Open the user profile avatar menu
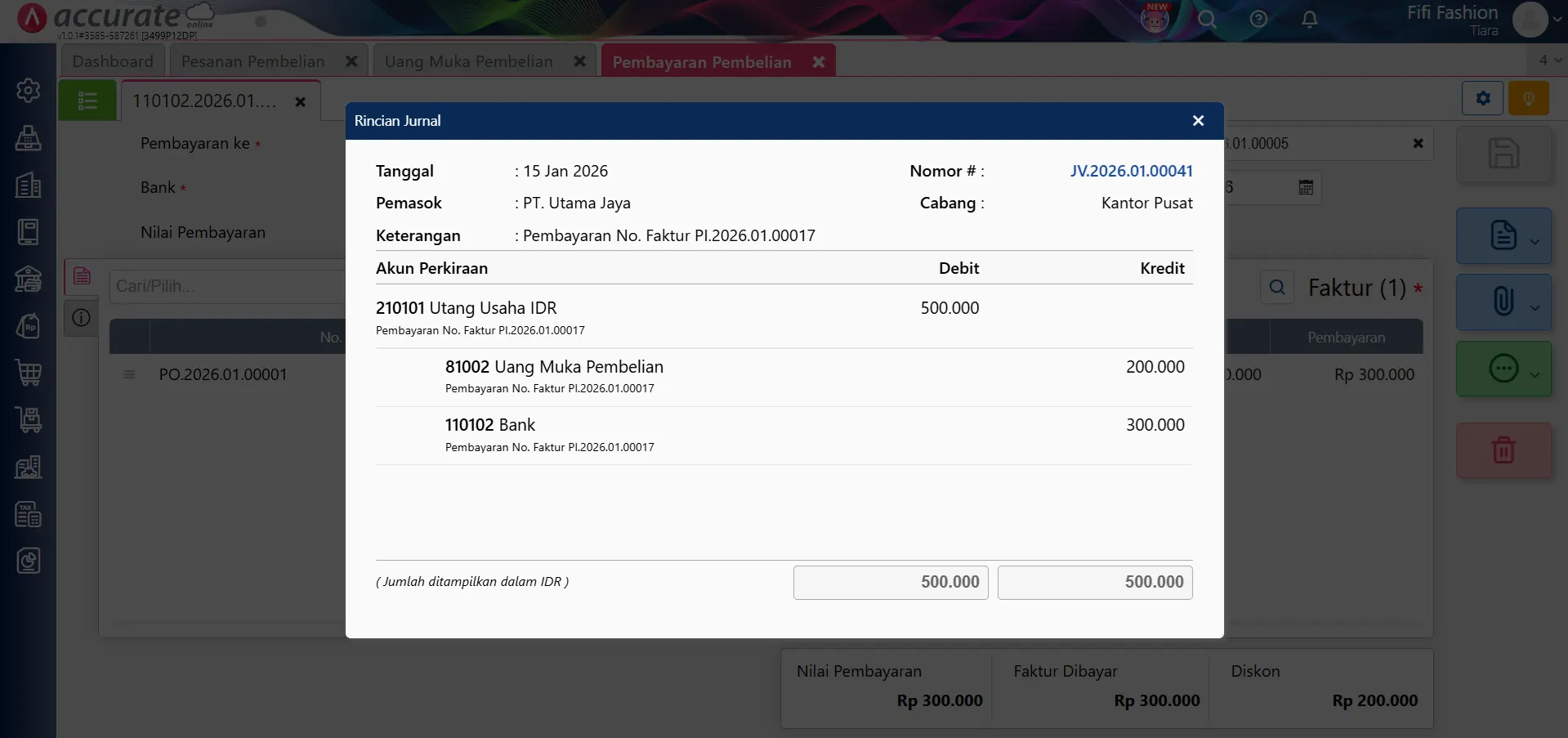The height and width of the screenshot is (738, 1568). 1530,20
